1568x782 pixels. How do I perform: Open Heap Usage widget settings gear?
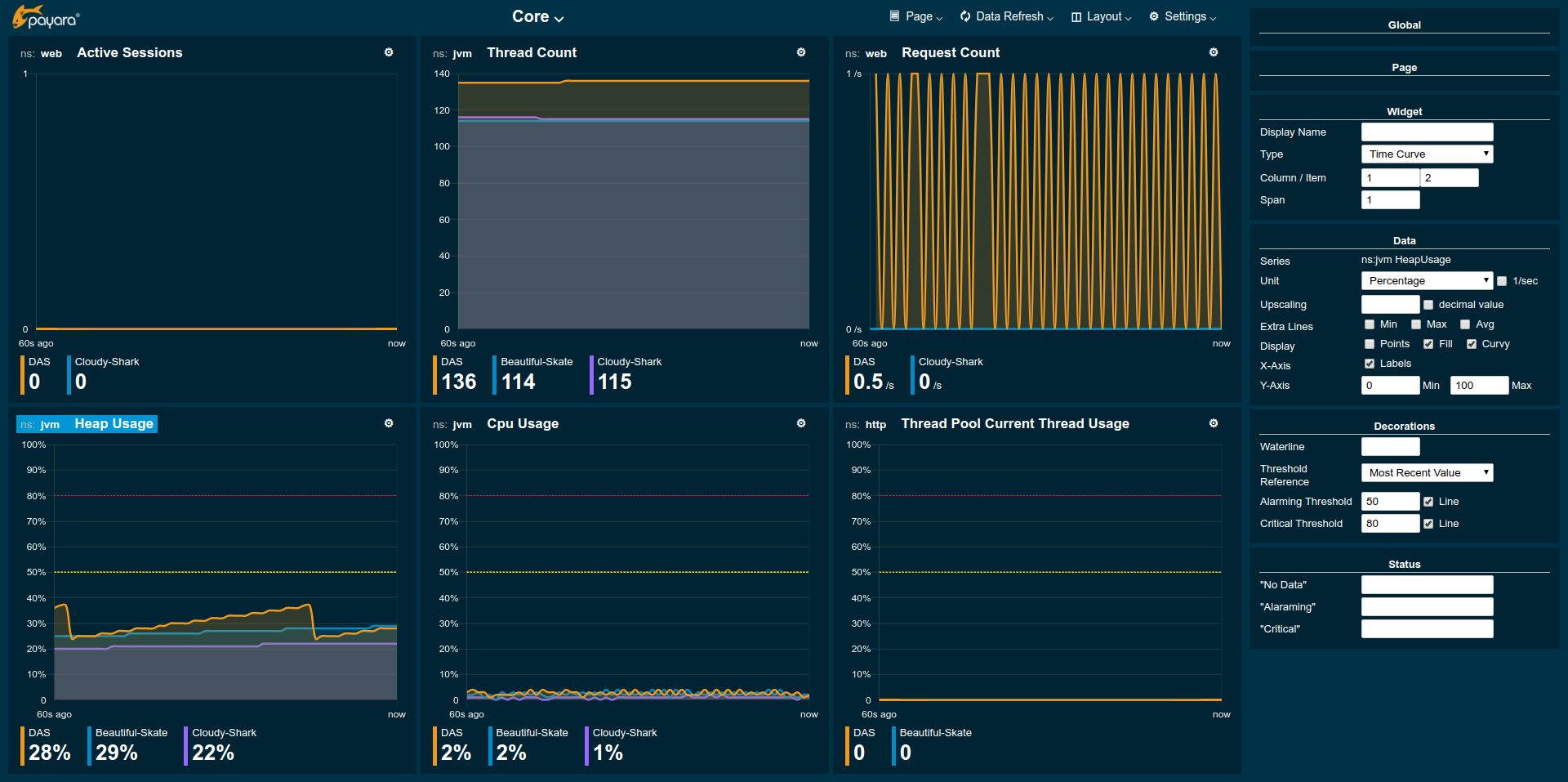click(389, 423)
